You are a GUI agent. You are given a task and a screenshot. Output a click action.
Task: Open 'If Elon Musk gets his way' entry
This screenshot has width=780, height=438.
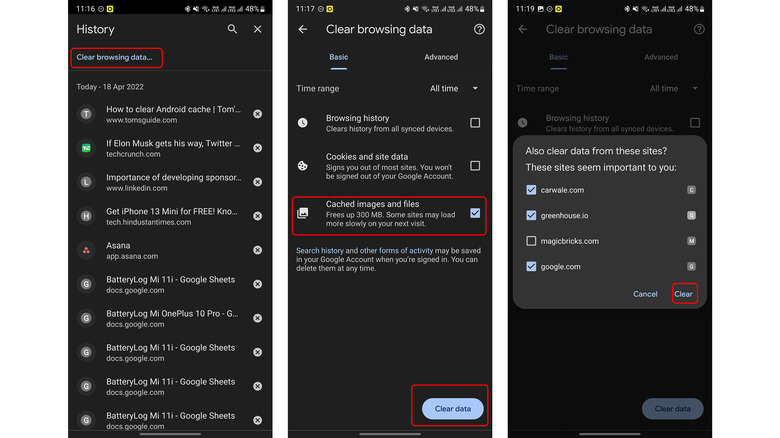(x=173, y=148)
